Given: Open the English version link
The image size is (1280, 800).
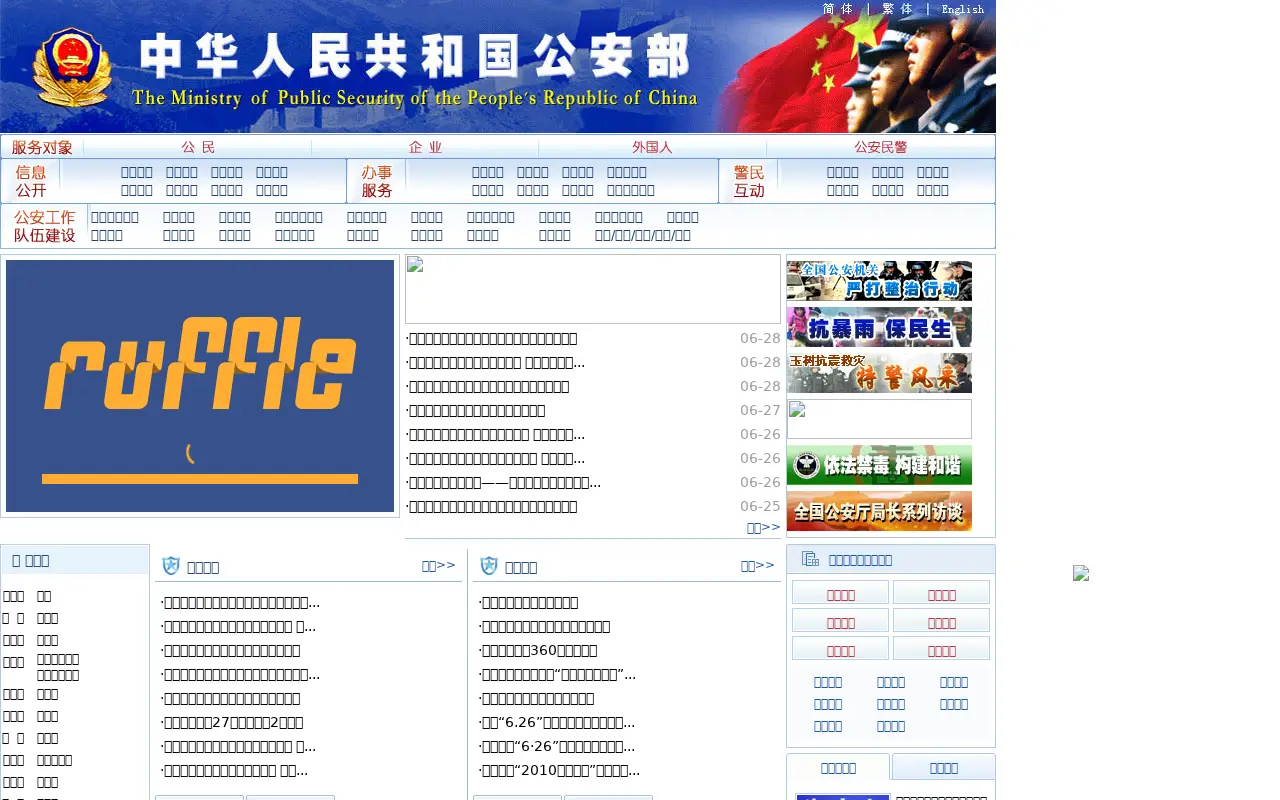Looking at the screenshot, I should (x=963, y=9).
